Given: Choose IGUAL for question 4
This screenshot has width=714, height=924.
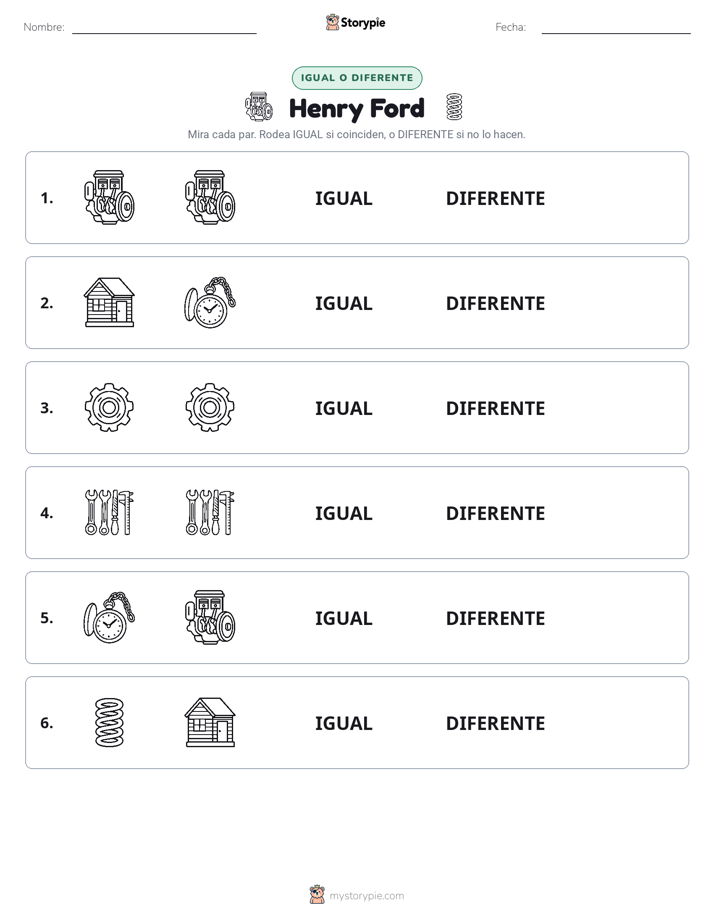Looking at the screenshot, I should coord(343,513).
